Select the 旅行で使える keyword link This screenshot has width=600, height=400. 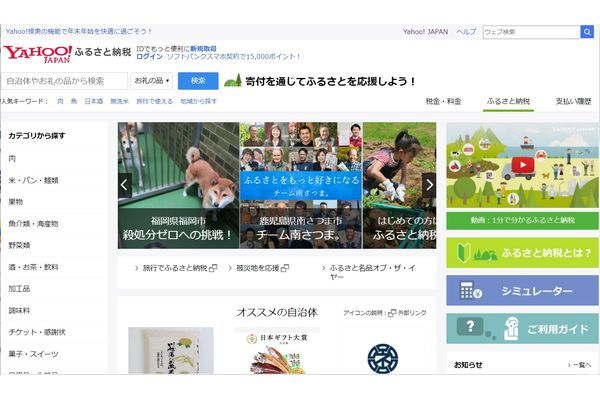pos(154,101)
